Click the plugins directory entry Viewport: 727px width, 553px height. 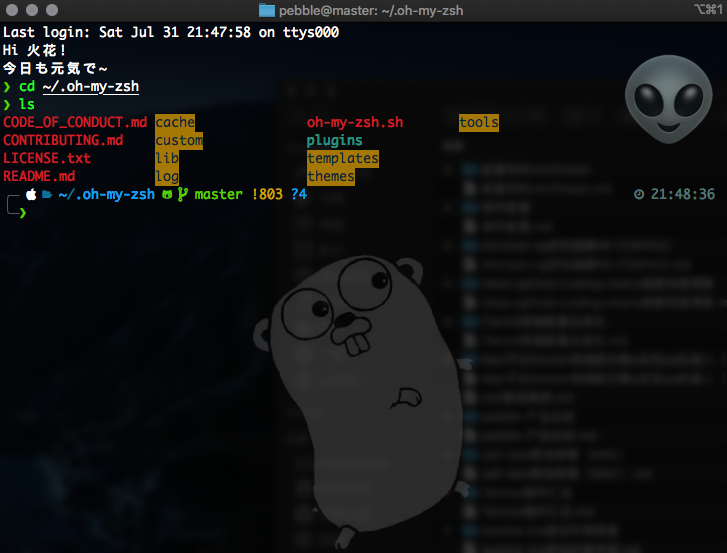334,140
